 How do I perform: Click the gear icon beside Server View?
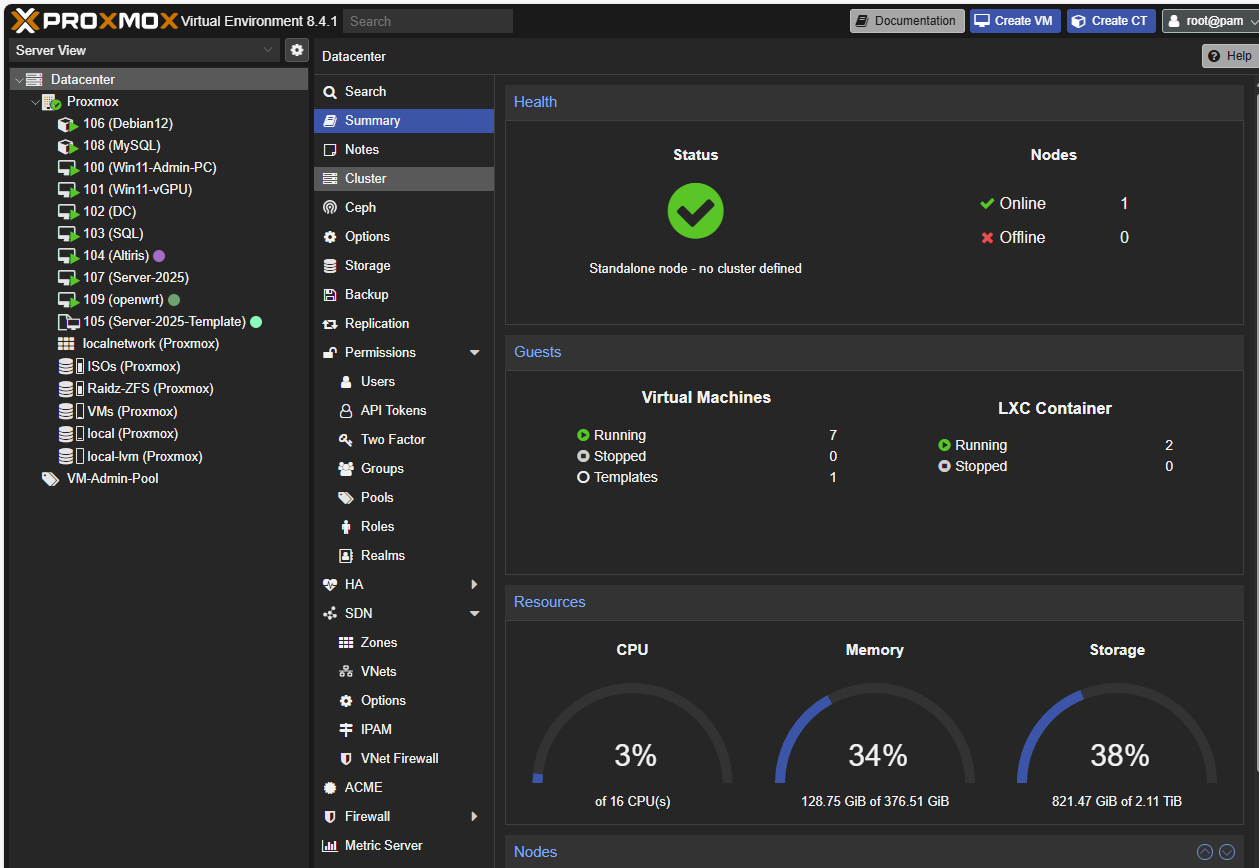coord(297,50)
